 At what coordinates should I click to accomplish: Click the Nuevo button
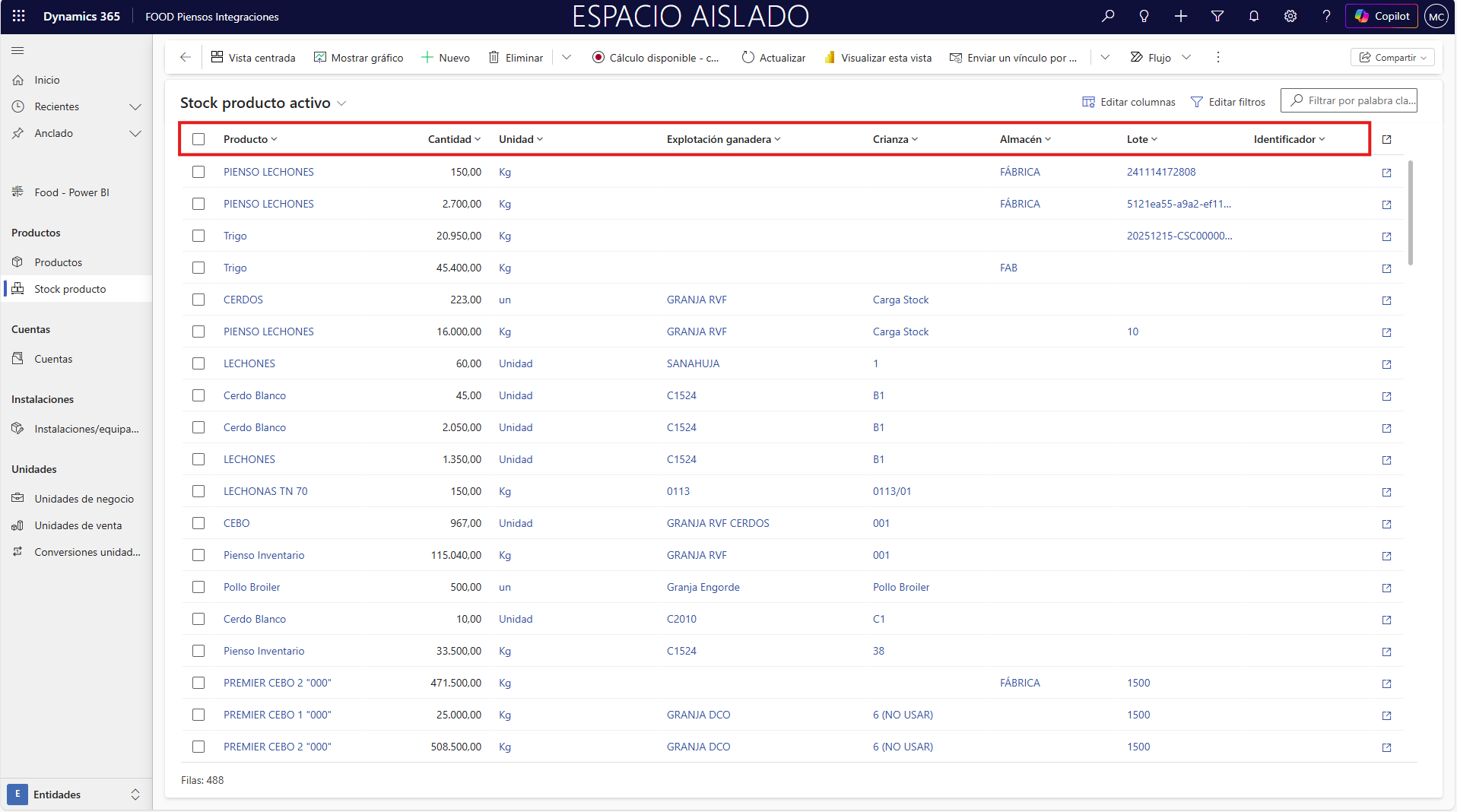point(446,58)
